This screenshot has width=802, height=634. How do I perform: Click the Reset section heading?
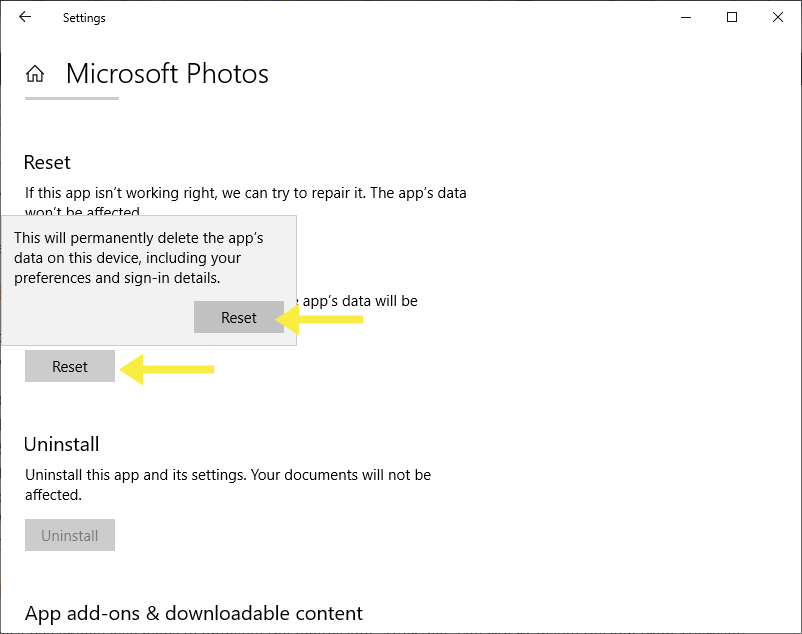click(47, 163)
